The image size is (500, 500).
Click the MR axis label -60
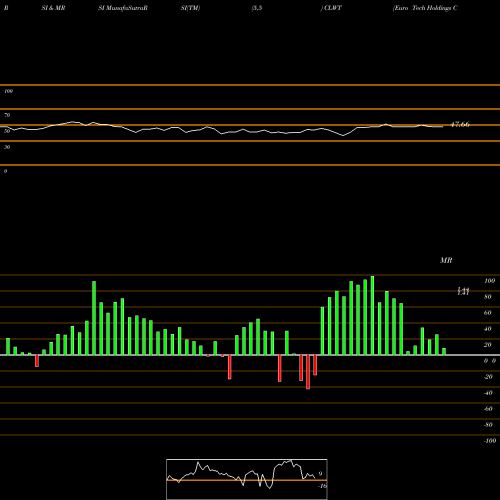[488, 409]
